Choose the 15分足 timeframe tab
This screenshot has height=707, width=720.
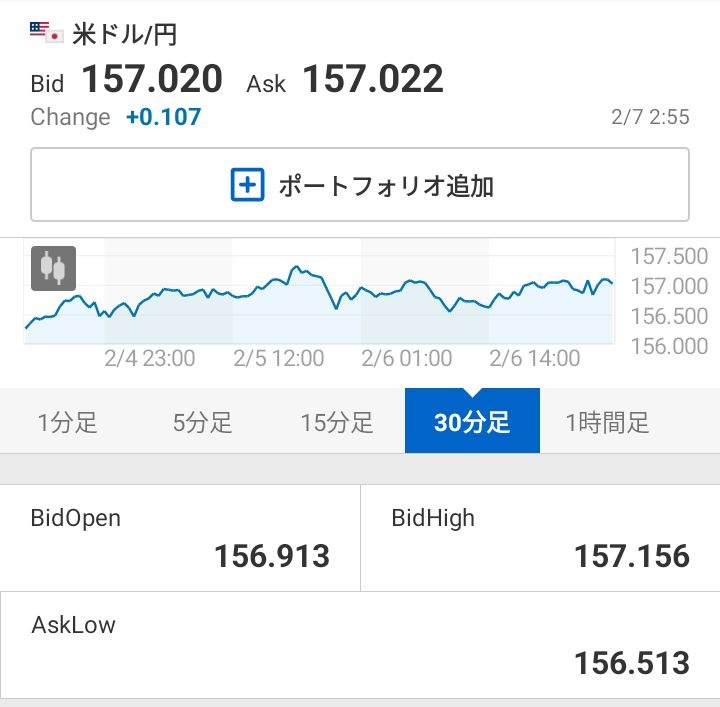tap(337, 422)
